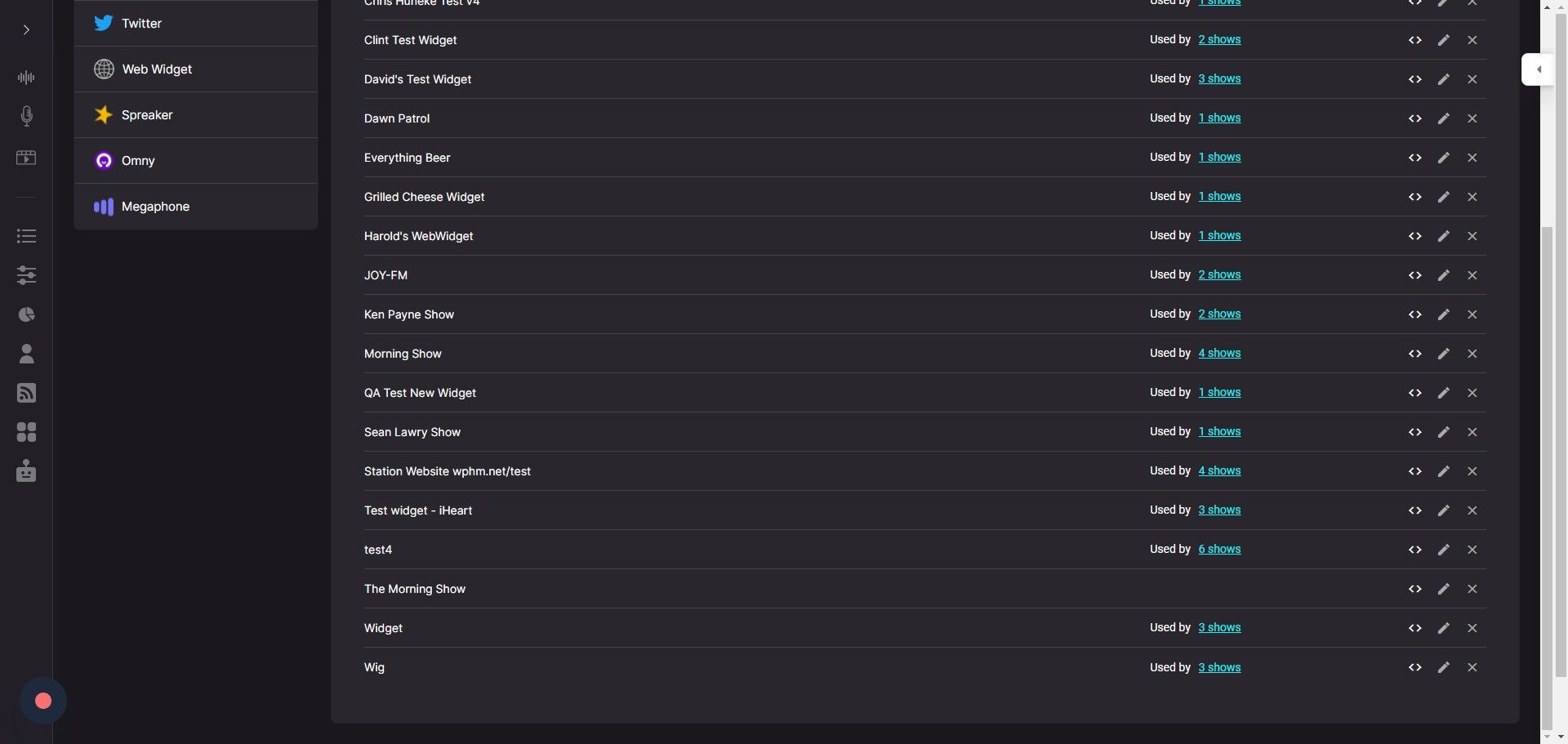This screenshot has width=1568, height=744.
Task: Select Megaphone in integrations list
Action: pyautogui.click(x=155, y=207)
